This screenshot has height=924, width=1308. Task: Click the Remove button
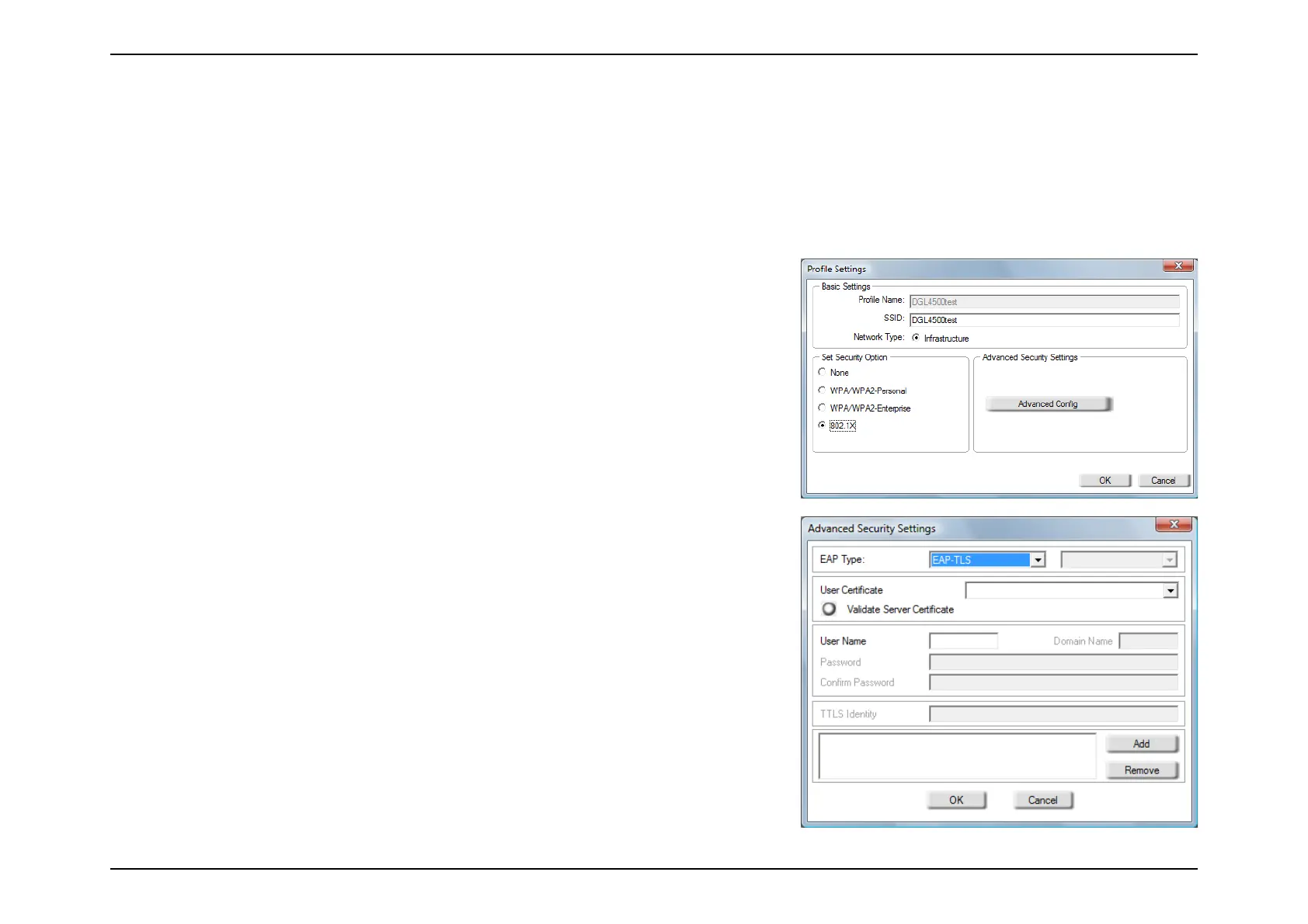coord(1142,770)
